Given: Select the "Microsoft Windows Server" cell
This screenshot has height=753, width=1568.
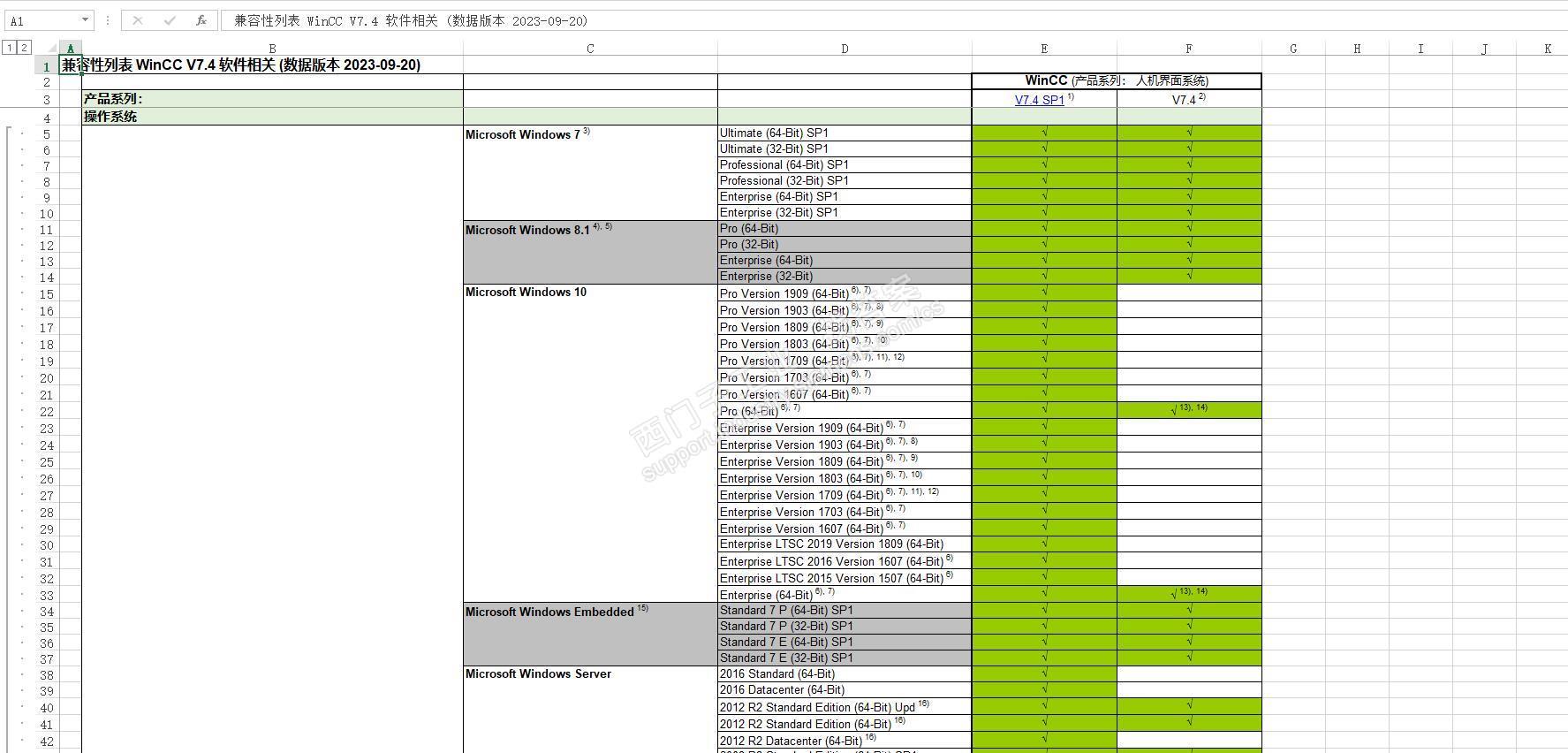Looking at the screenshot, I should pyautogui.click(x=590, y=710).
